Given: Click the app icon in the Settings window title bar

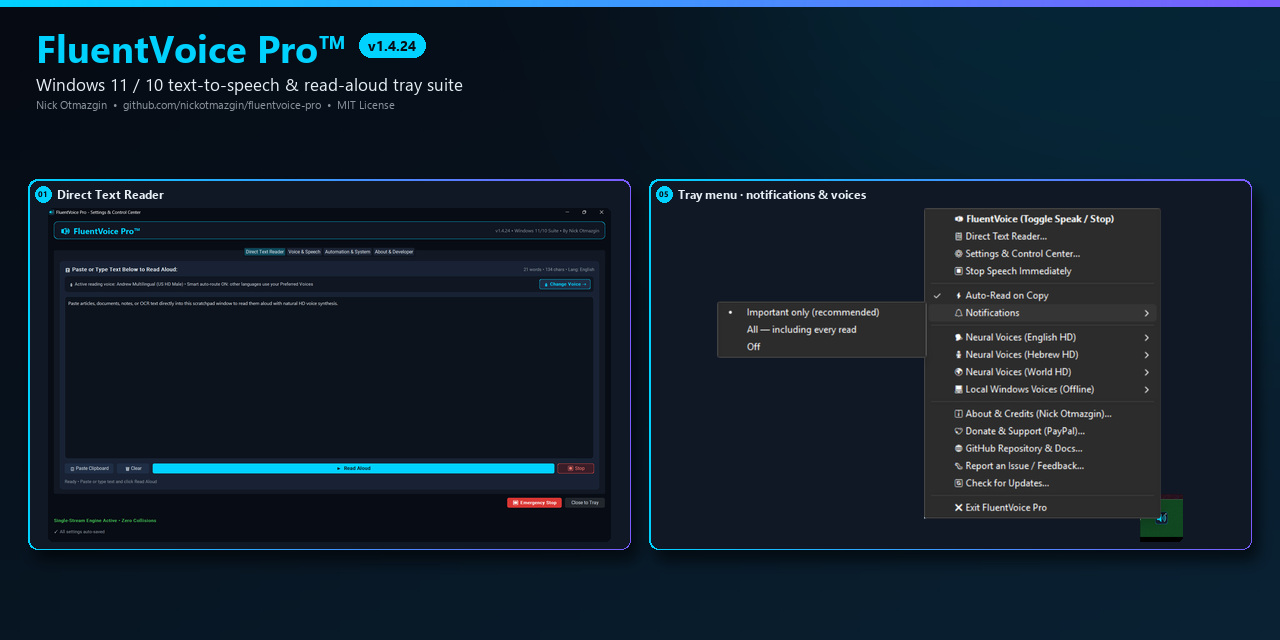Looking at the screenshot, I should click(52, 212).
